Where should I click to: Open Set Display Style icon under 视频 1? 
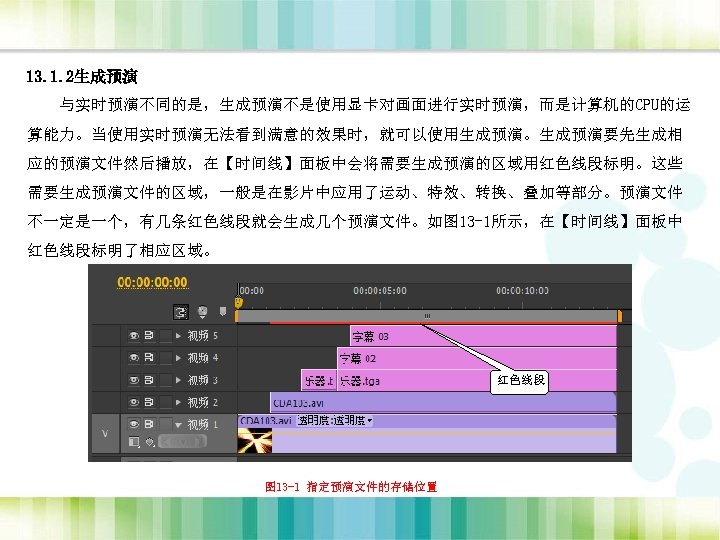pos(134,442)
